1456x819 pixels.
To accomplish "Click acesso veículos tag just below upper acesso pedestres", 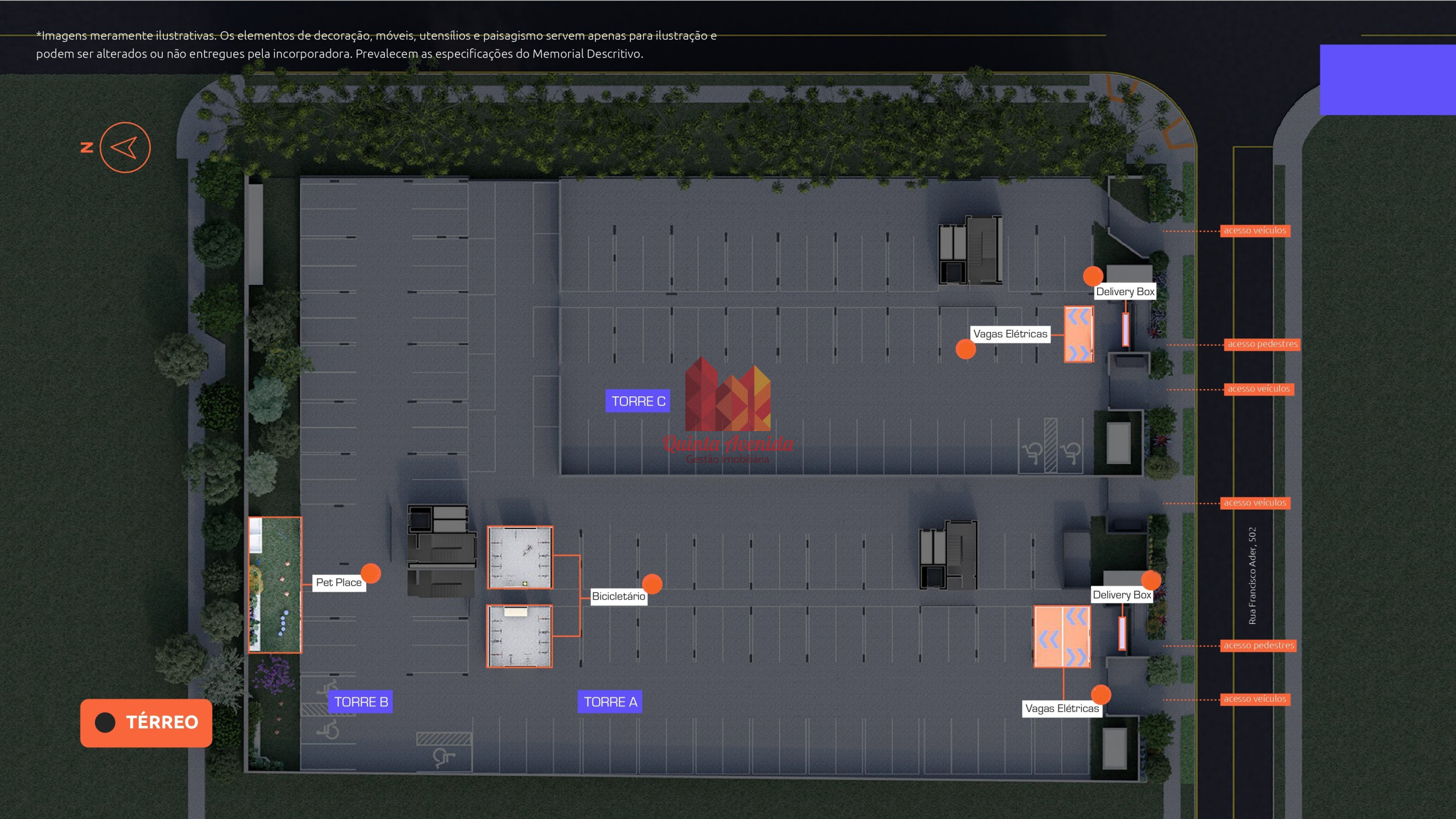I will click(x=1259, y=389).
